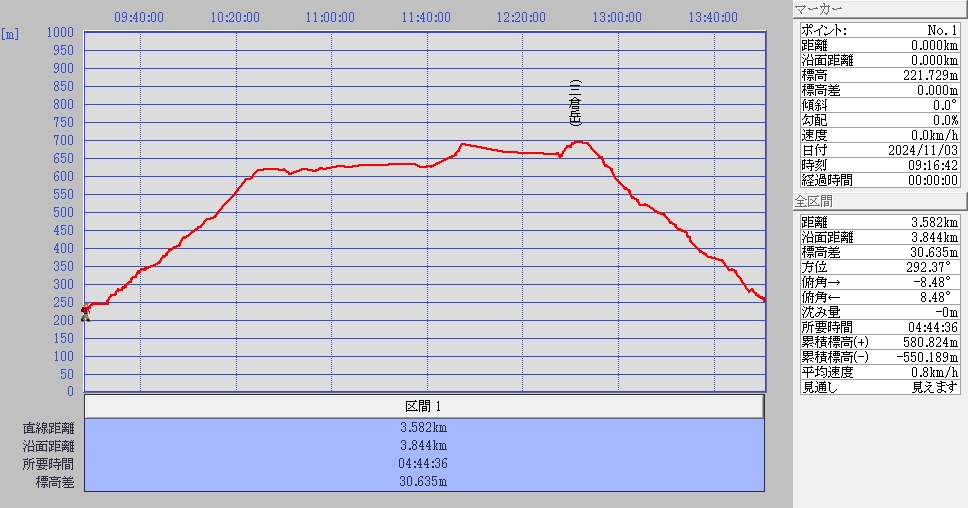Viewport: 968px width, 508px height.
Task: Select the 区間 1 section header
Action: click(423, 406)
